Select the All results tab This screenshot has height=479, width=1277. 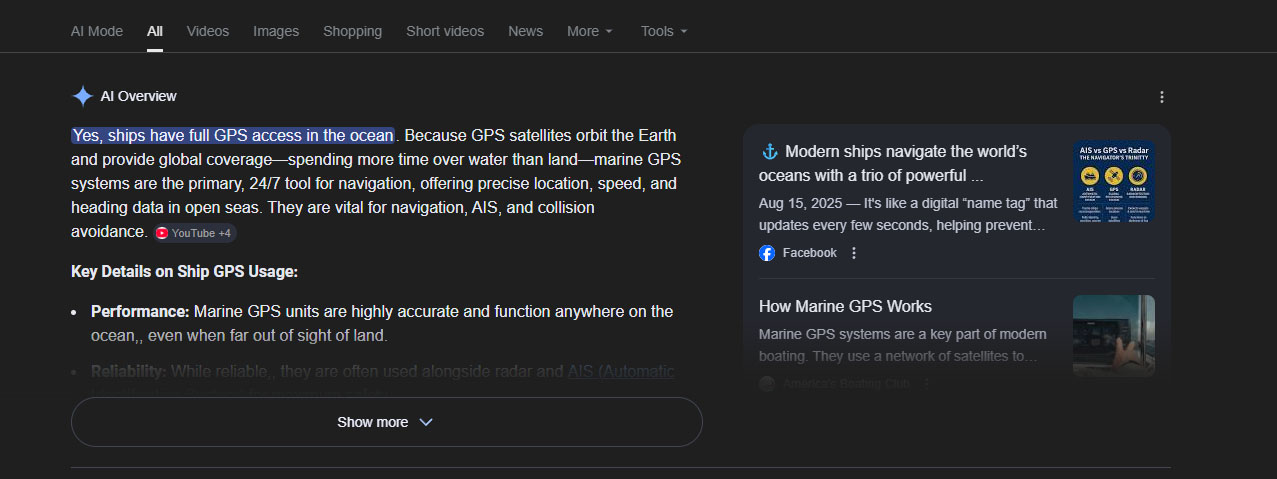(155, 31)
